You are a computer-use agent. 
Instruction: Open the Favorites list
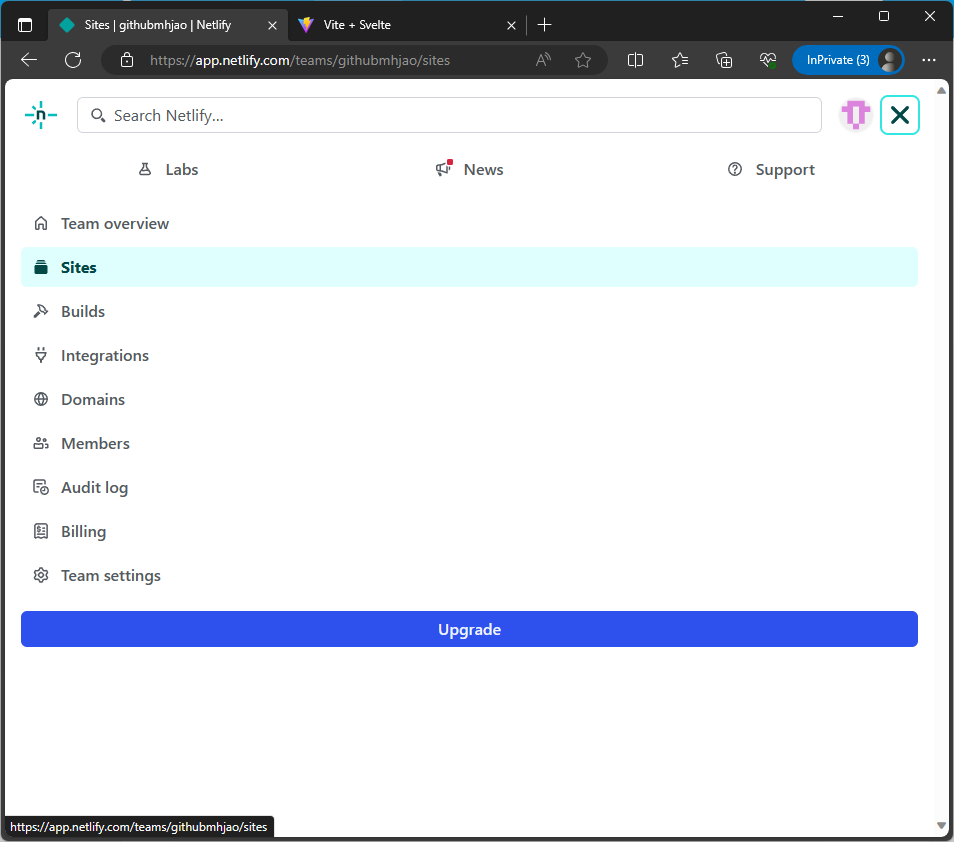click(x=680, y=60)
